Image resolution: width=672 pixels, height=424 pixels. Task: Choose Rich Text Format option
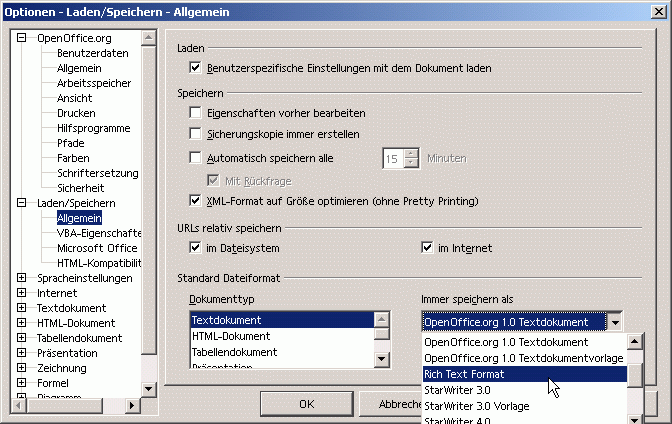[525, 374]
